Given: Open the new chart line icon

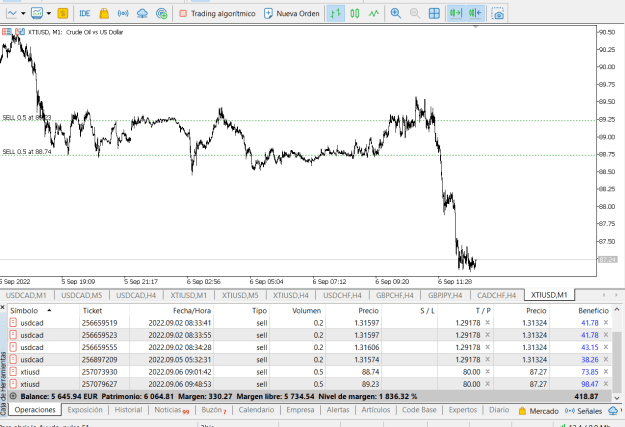Looking at the screenshot, I should point(12,14).
